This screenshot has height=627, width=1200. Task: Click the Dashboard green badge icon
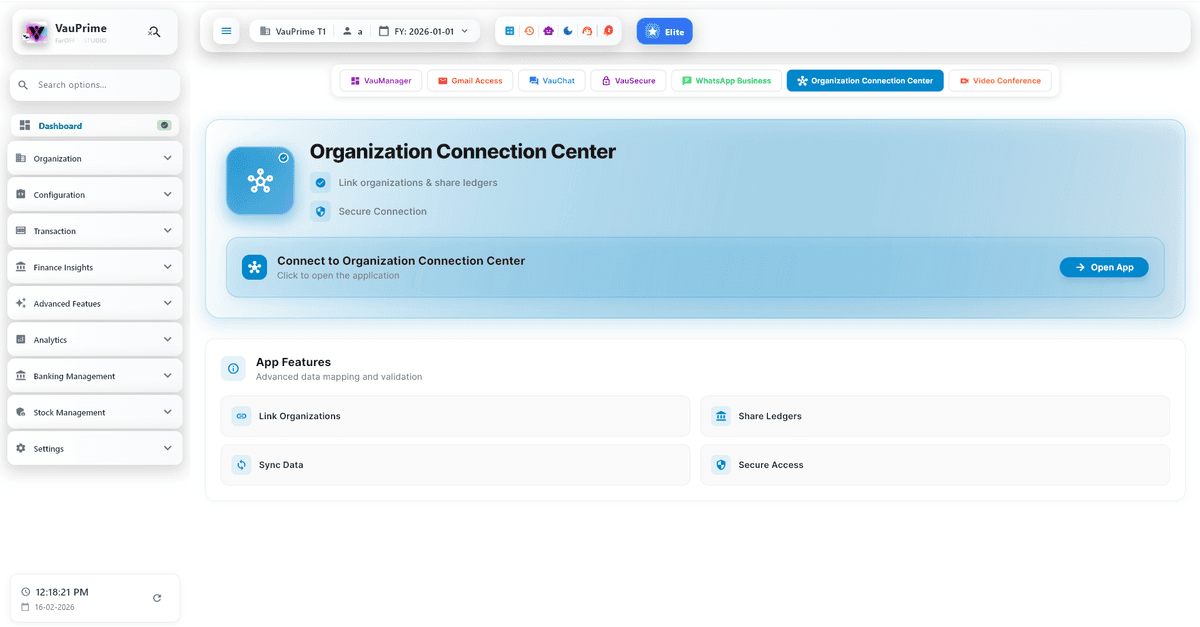click(x=164, y=125)
